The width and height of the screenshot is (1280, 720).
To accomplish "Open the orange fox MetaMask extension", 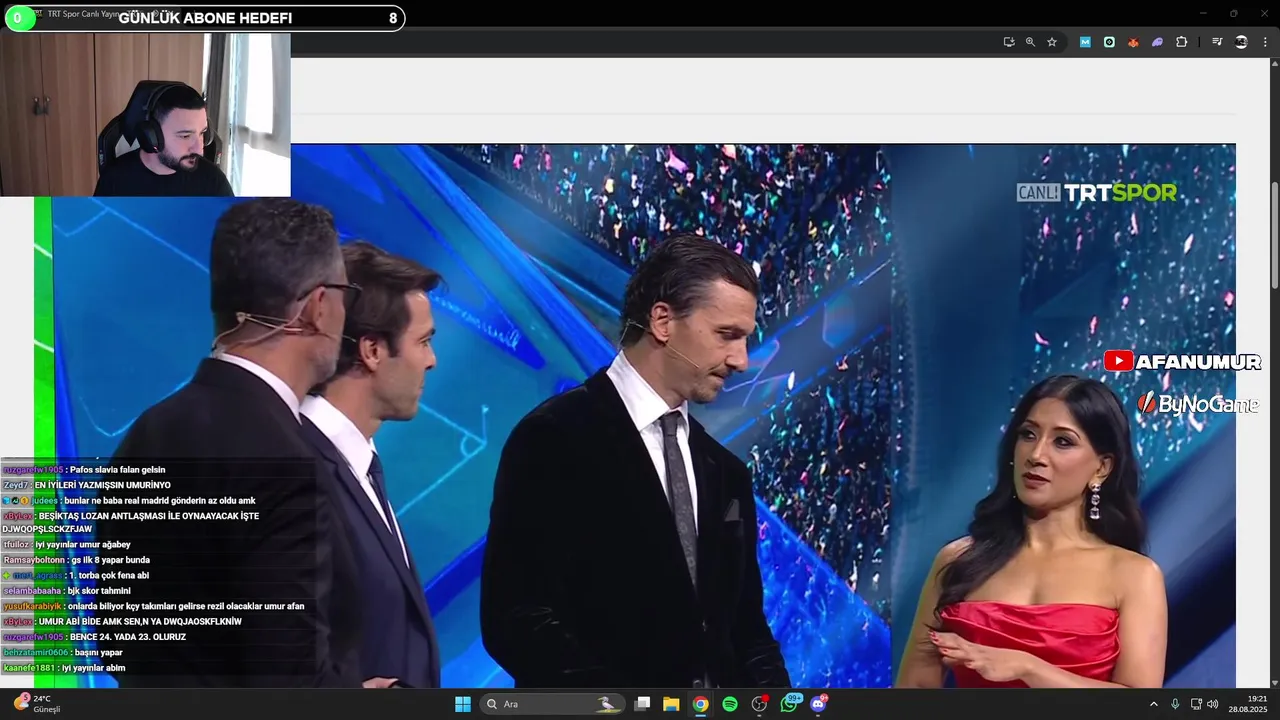I will tap(1133, 42).
